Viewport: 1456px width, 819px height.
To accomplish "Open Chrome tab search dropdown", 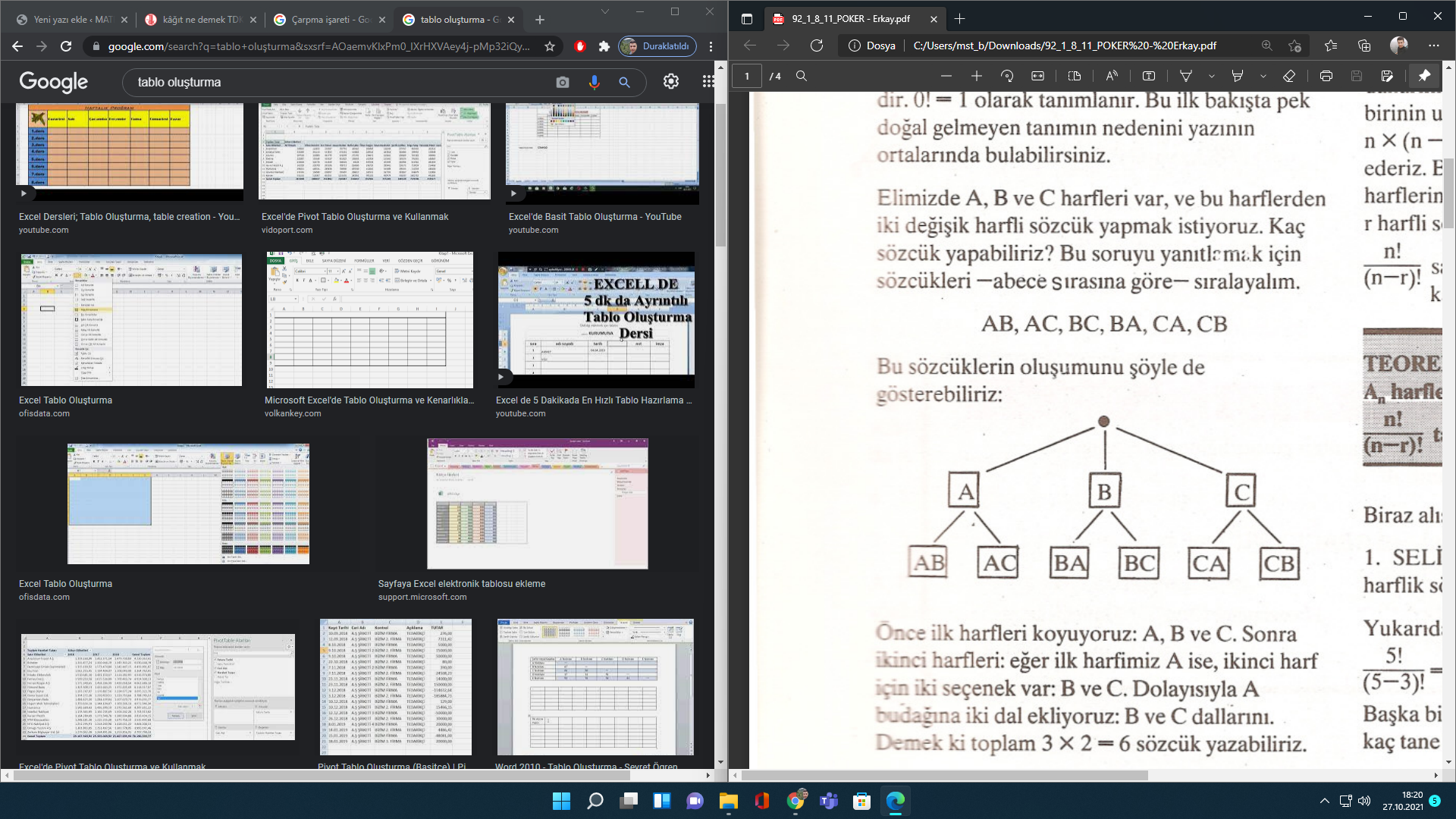I will (x=604, y=11).
